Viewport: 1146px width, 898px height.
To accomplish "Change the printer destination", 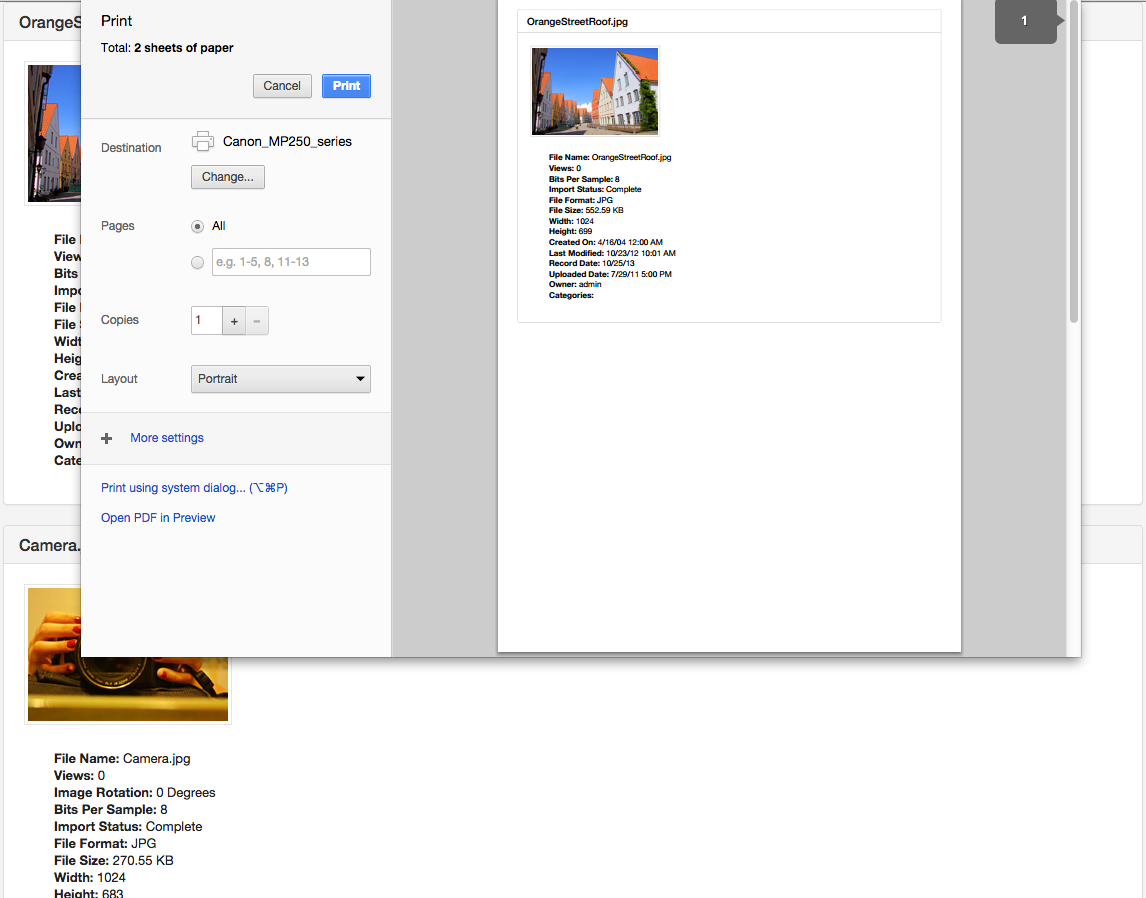I will point(228,177).
